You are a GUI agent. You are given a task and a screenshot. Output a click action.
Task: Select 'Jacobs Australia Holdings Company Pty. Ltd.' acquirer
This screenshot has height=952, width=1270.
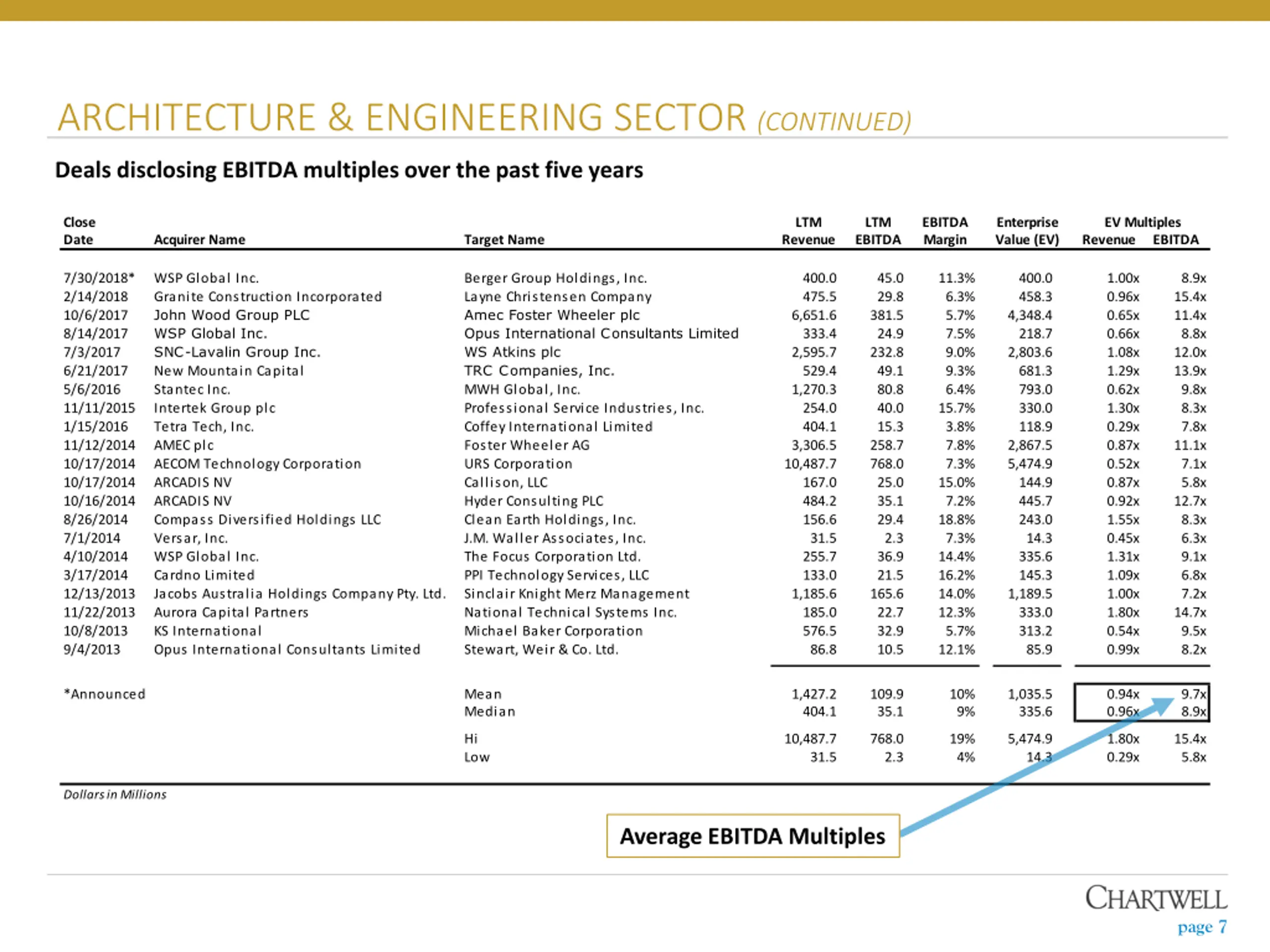click(x=300, y=594)
